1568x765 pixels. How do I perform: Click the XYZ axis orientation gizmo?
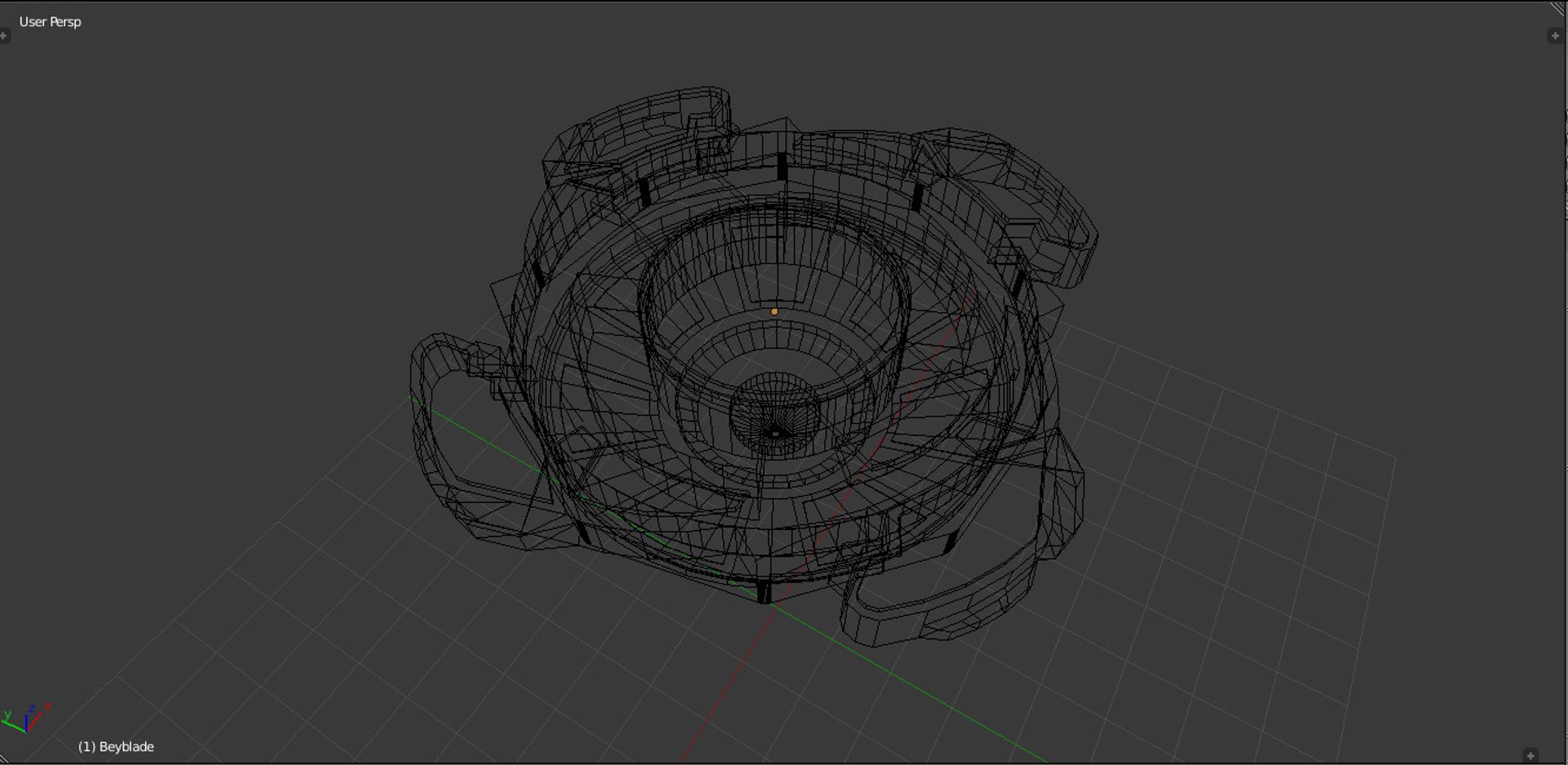point(26,718)
